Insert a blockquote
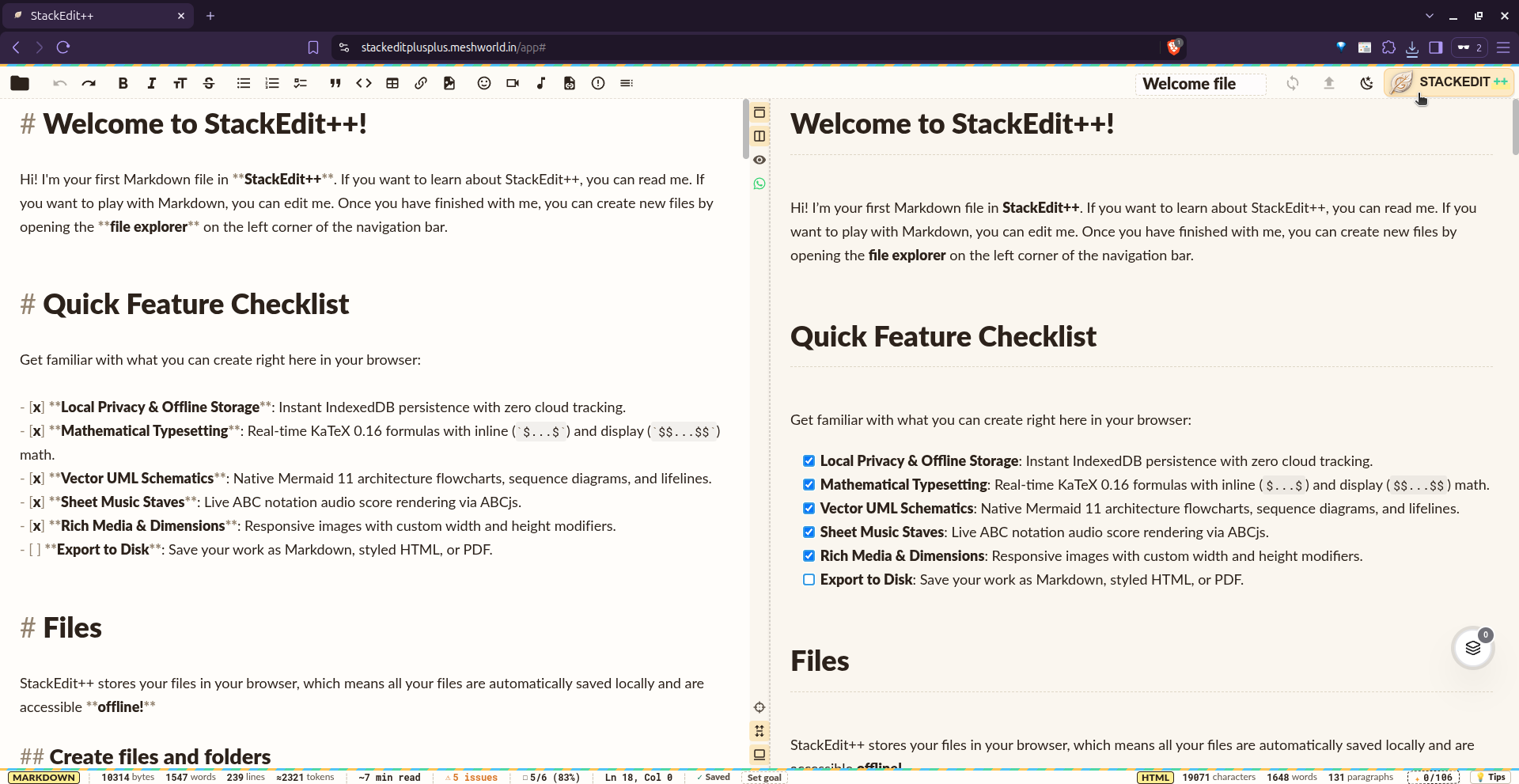 pyautogui.click(x=335, y=83)
